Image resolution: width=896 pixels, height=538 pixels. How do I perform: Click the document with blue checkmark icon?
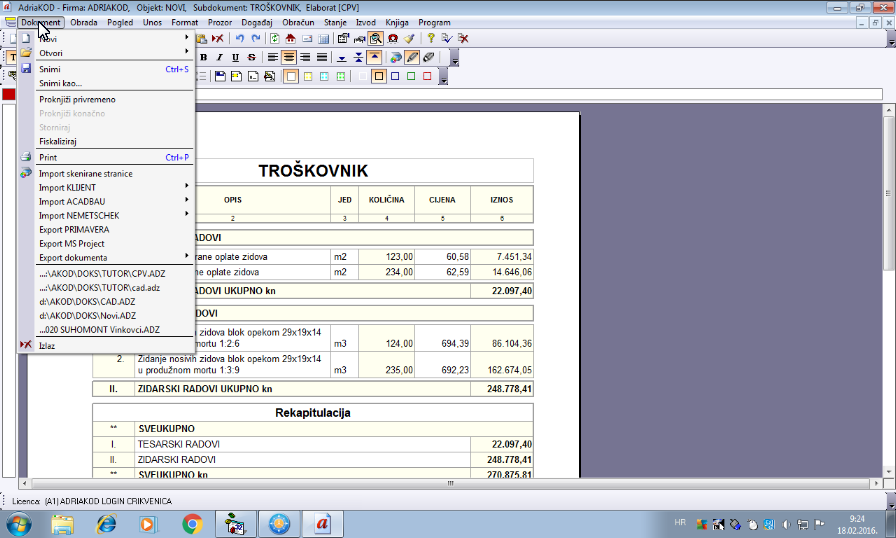point(447,38)
